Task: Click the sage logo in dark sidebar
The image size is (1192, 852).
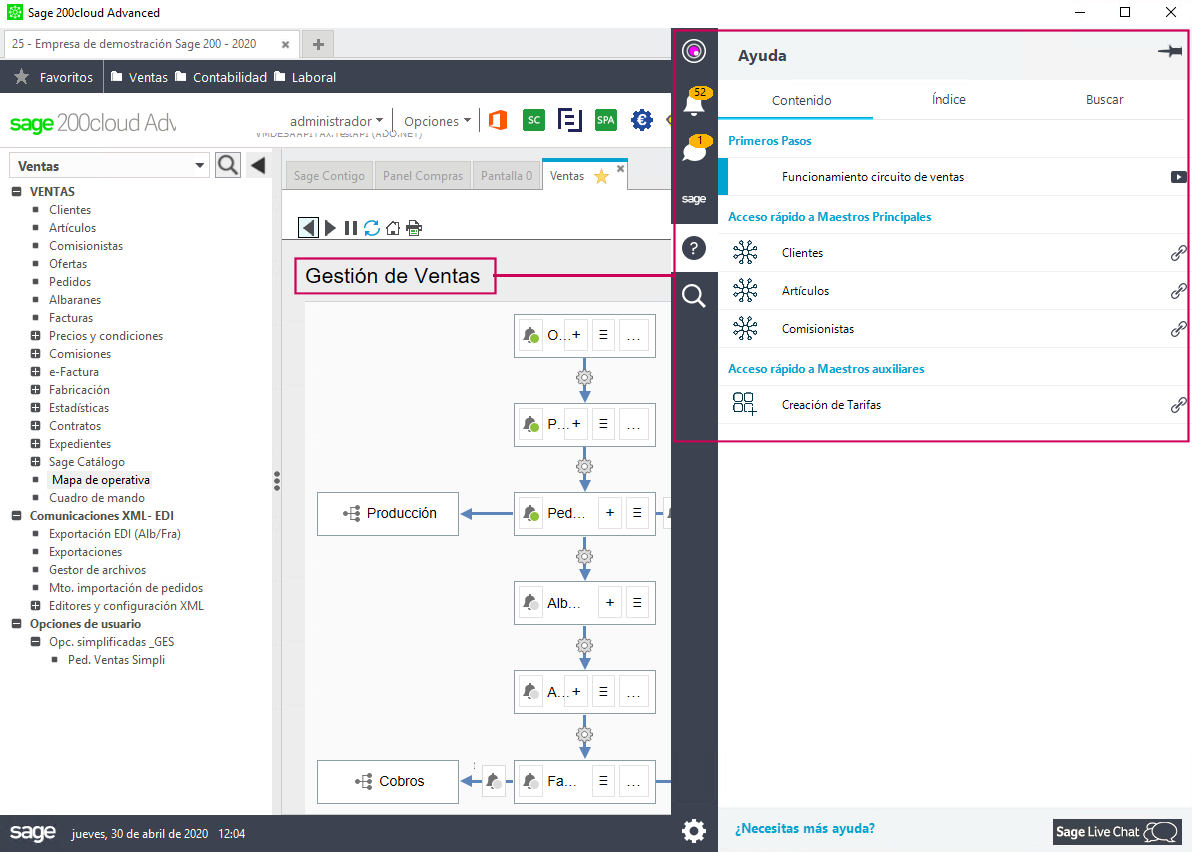Action: 693,198
